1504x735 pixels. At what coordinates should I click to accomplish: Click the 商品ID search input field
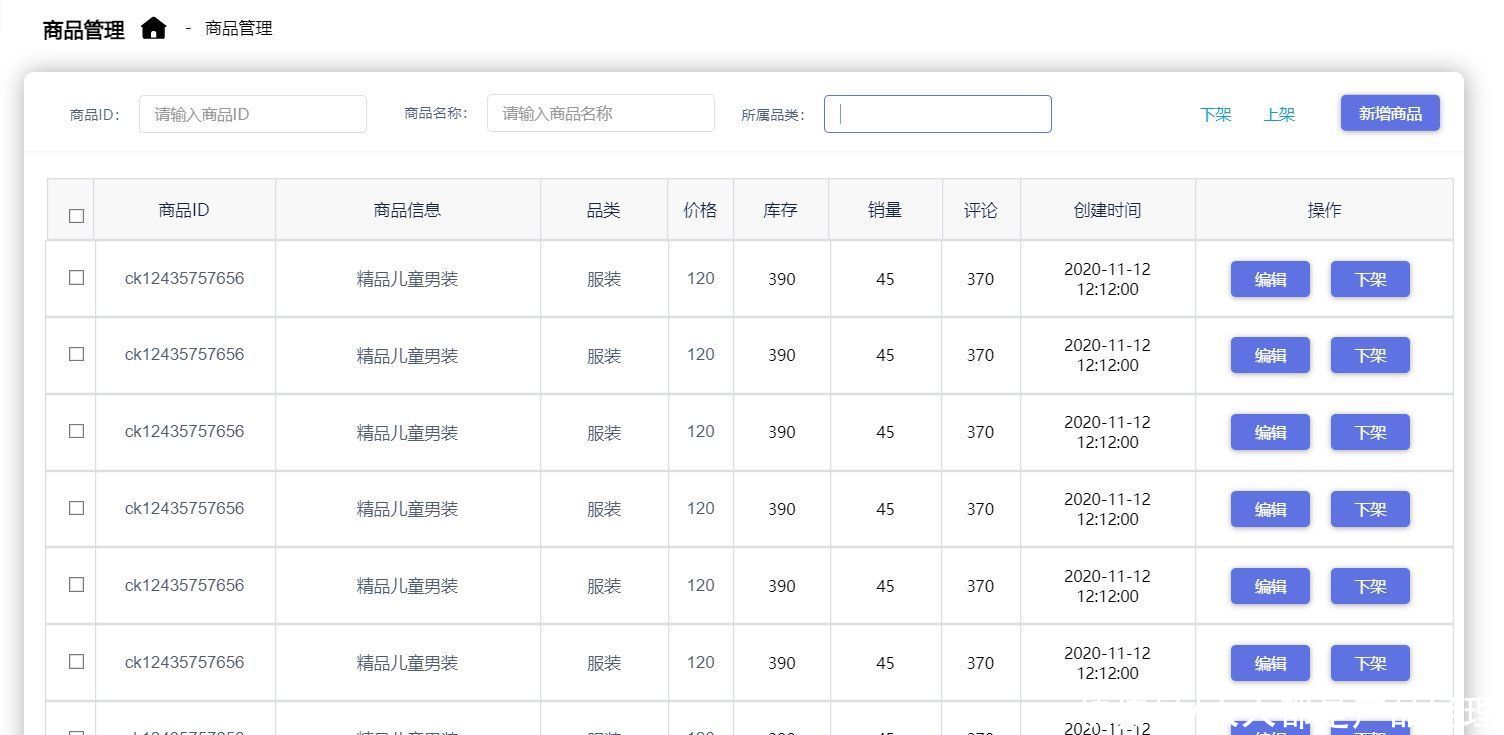[x=252, y=113]
